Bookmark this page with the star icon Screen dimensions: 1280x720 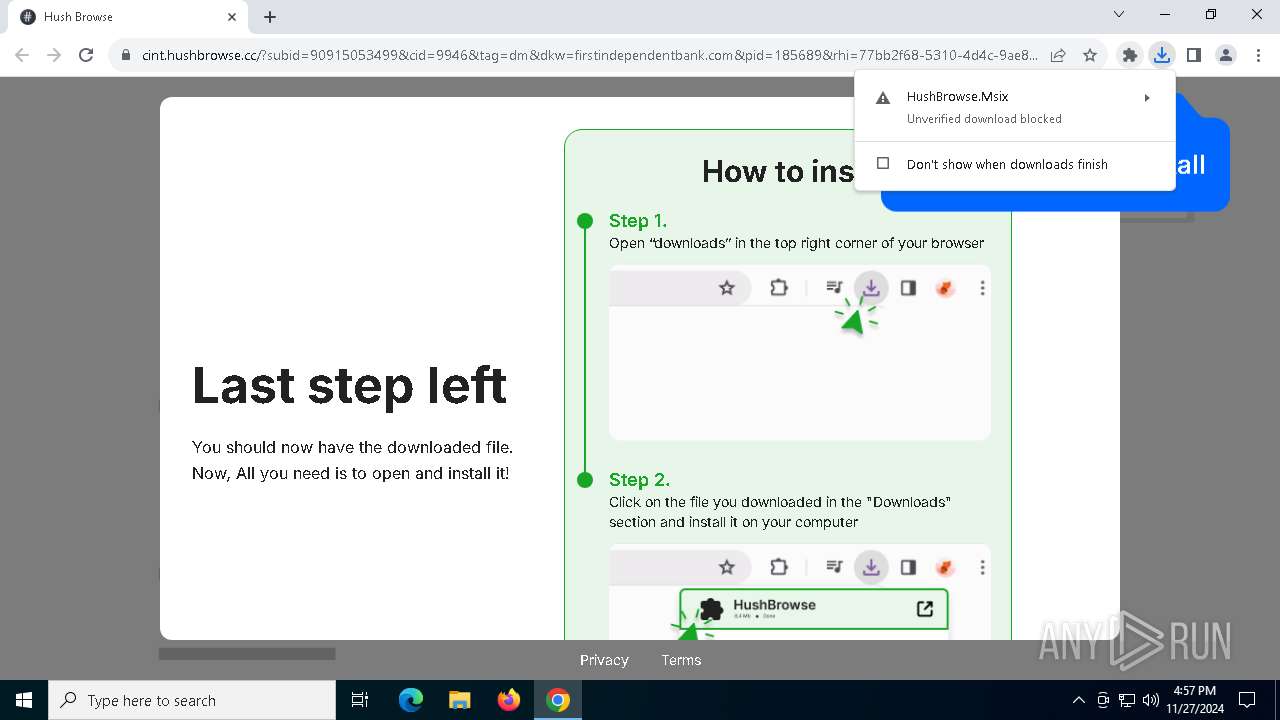pyautogui.click(x=1090, y=56)
